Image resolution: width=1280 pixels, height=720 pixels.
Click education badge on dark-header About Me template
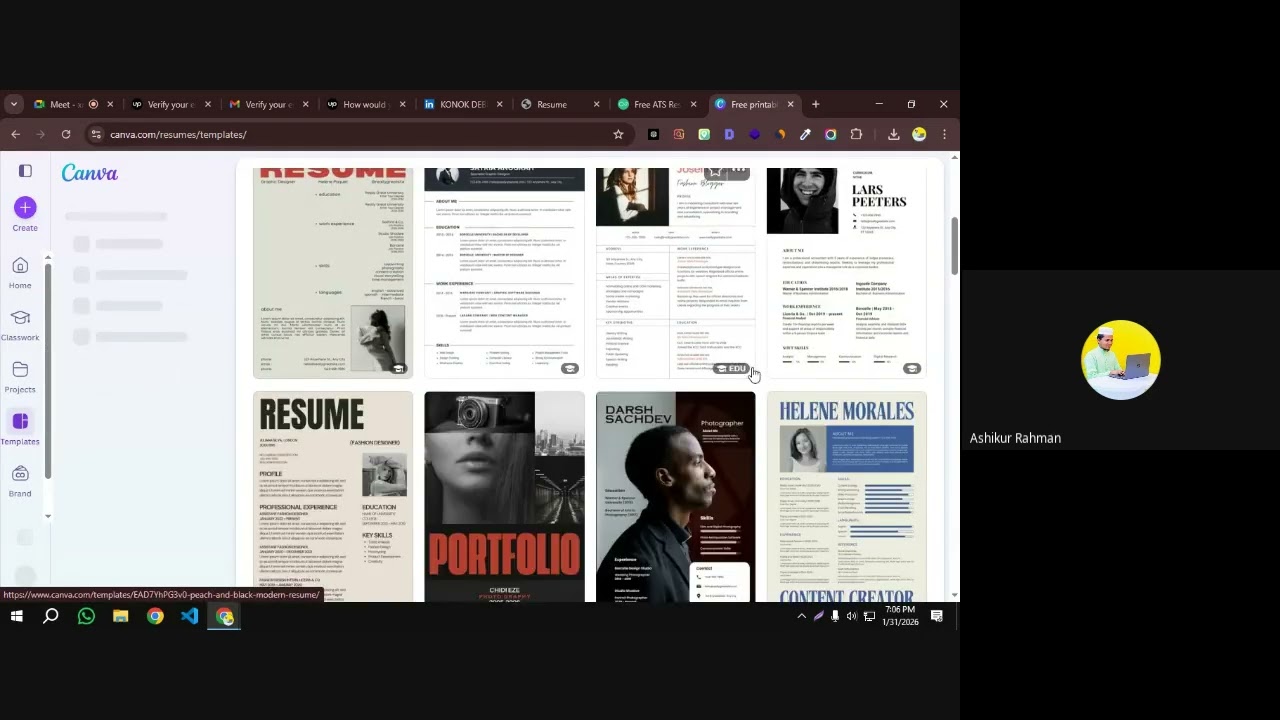pyautogui.click(x=570, y=368)
